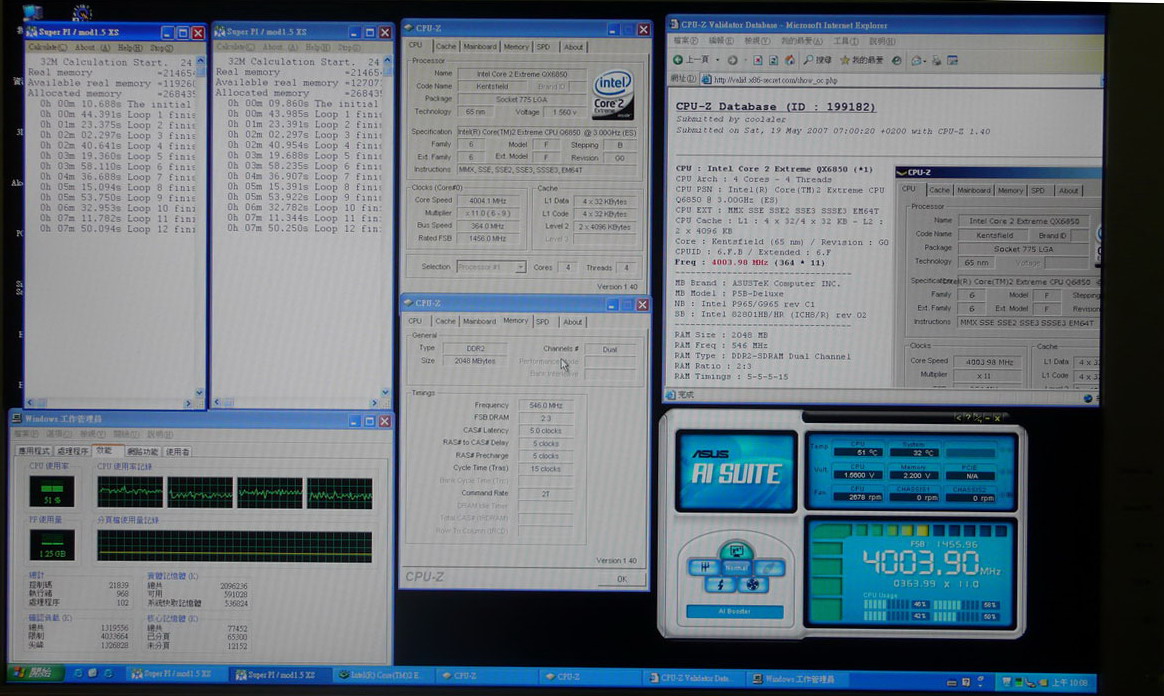Switch to the SPD tab in CPU-Z memory window
This screenshot has height=696, width=1164.
[x=542, y=321]
